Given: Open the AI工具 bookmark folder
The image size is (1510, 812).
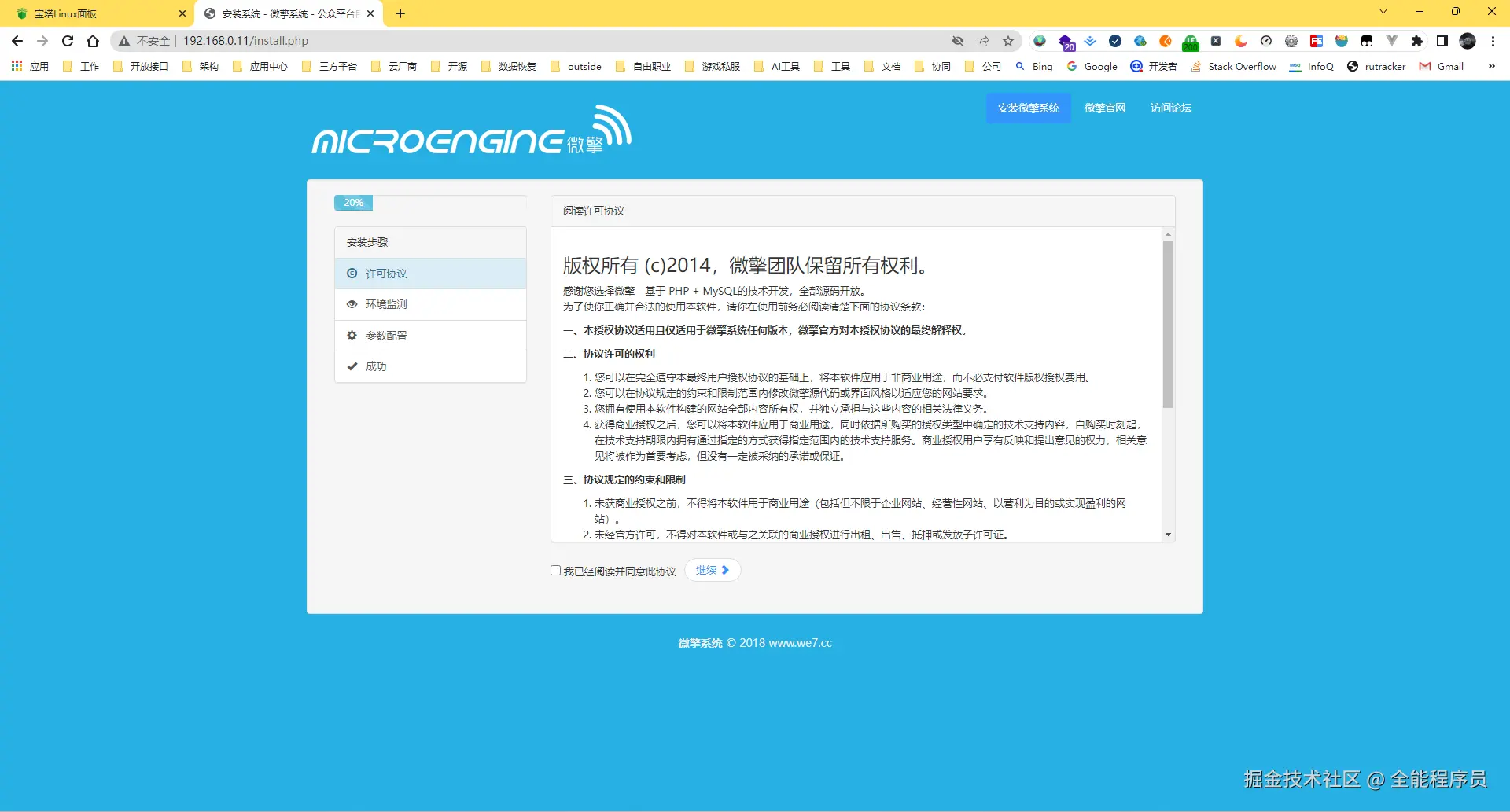Looking at the screenshot, I should [777, 66].
